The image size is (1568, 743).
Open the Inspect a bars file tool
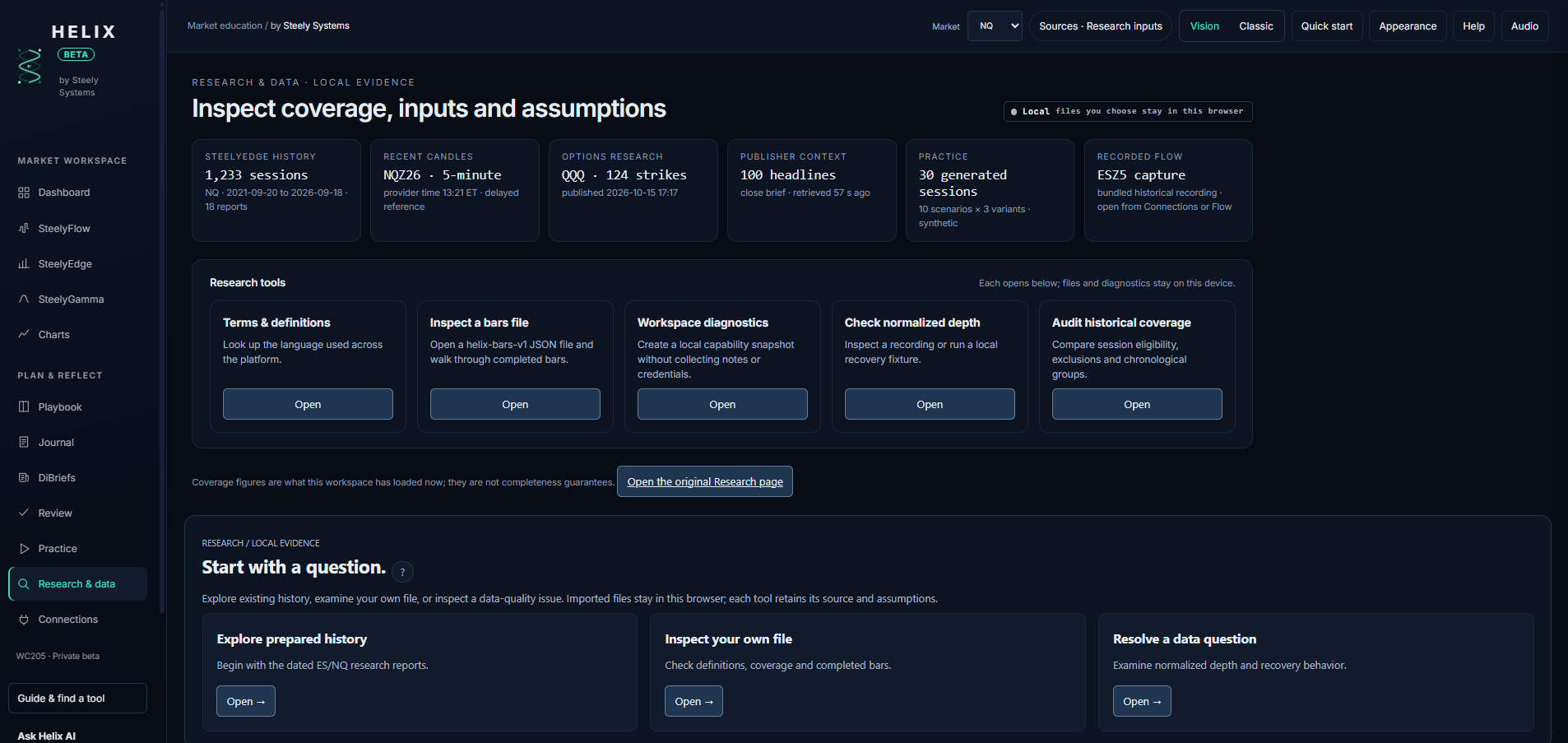coord(515,404)
